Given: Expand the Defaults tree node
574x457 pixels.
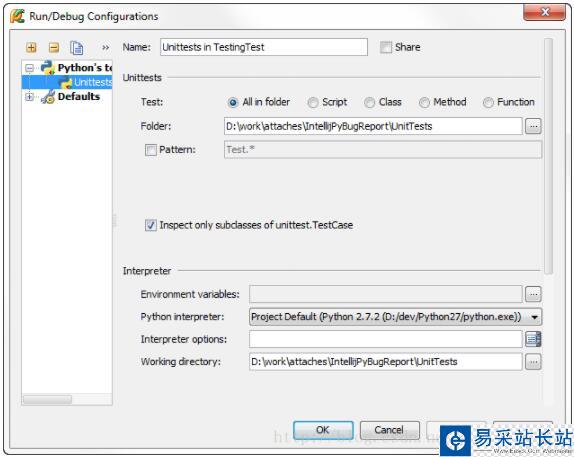Looking at the screenshot, I should pos(29,97).
